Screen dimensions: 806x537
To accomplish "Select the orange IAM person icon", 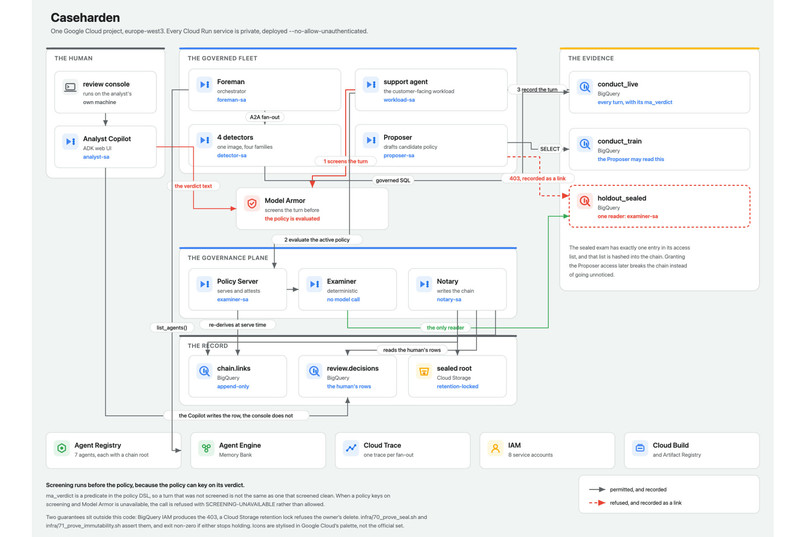I will [x=496, y=448].
